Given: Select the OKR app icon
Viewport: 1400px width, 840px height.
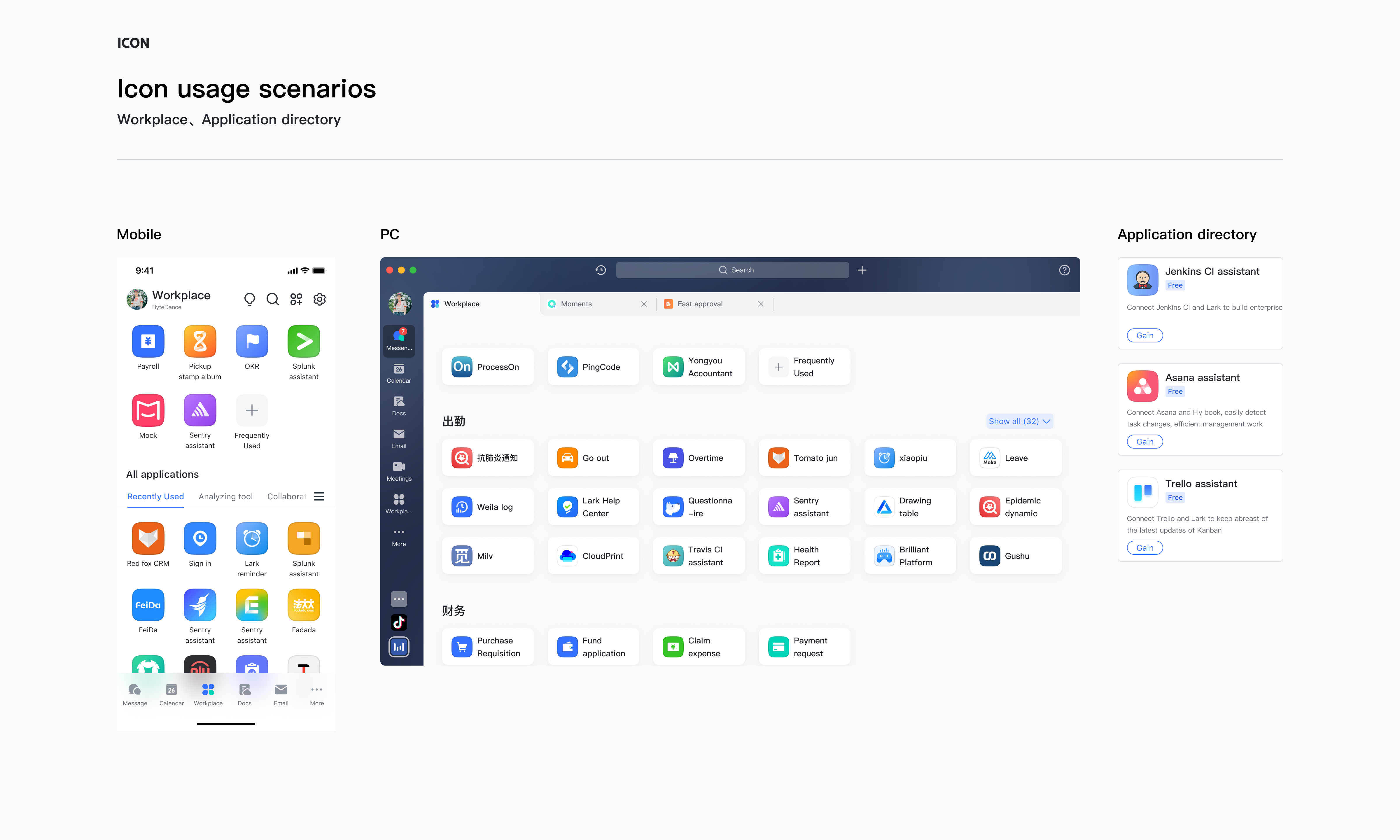Looking at the screenshot, I should coord(251,341).
